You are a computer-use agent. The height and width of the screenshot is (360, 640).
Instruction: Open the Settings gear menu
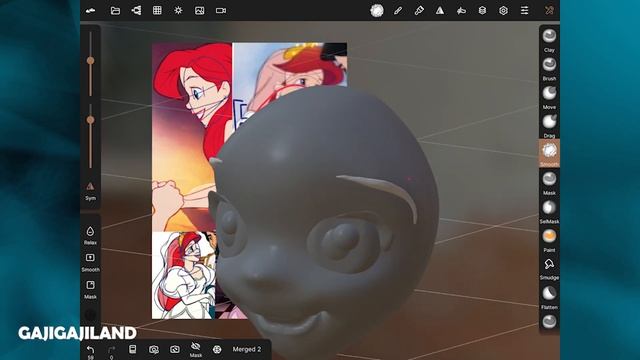(x=503, y=11)
